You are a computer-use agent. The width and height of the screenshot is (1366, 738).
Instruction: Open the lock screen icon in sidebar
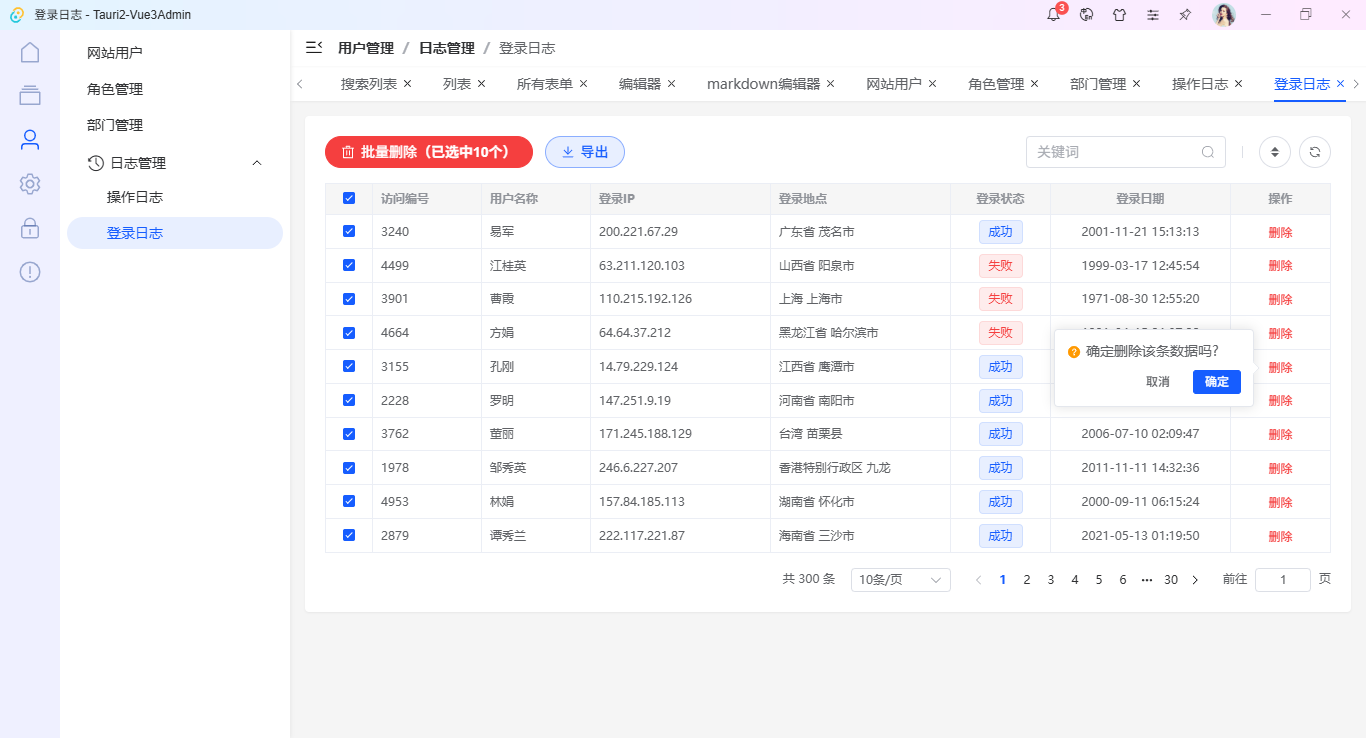pyautogui.click(x=30, y=228)
